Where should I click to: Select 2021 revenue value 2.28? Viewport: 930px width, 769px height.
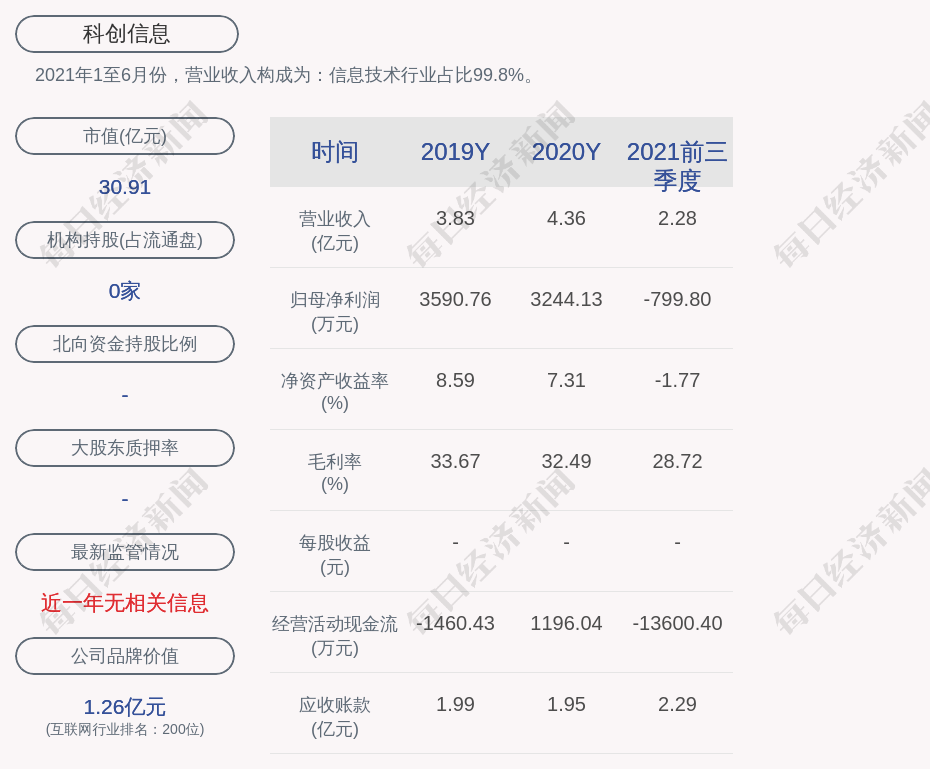(x=677, y=218)
